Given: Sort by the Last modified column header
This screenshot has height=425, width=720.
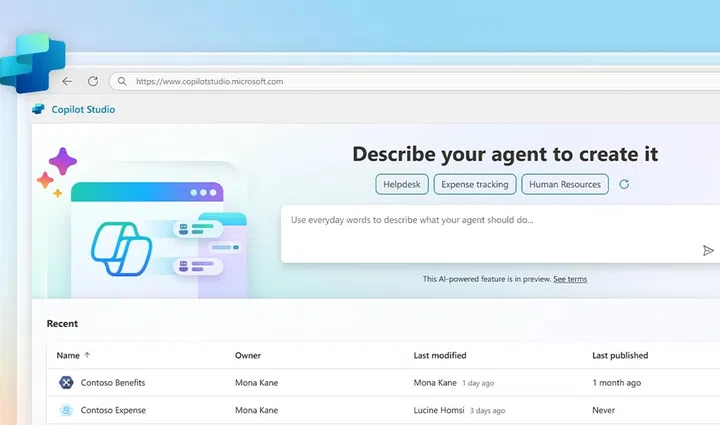Looking at the screenshot, I should [x=440, y=355].
